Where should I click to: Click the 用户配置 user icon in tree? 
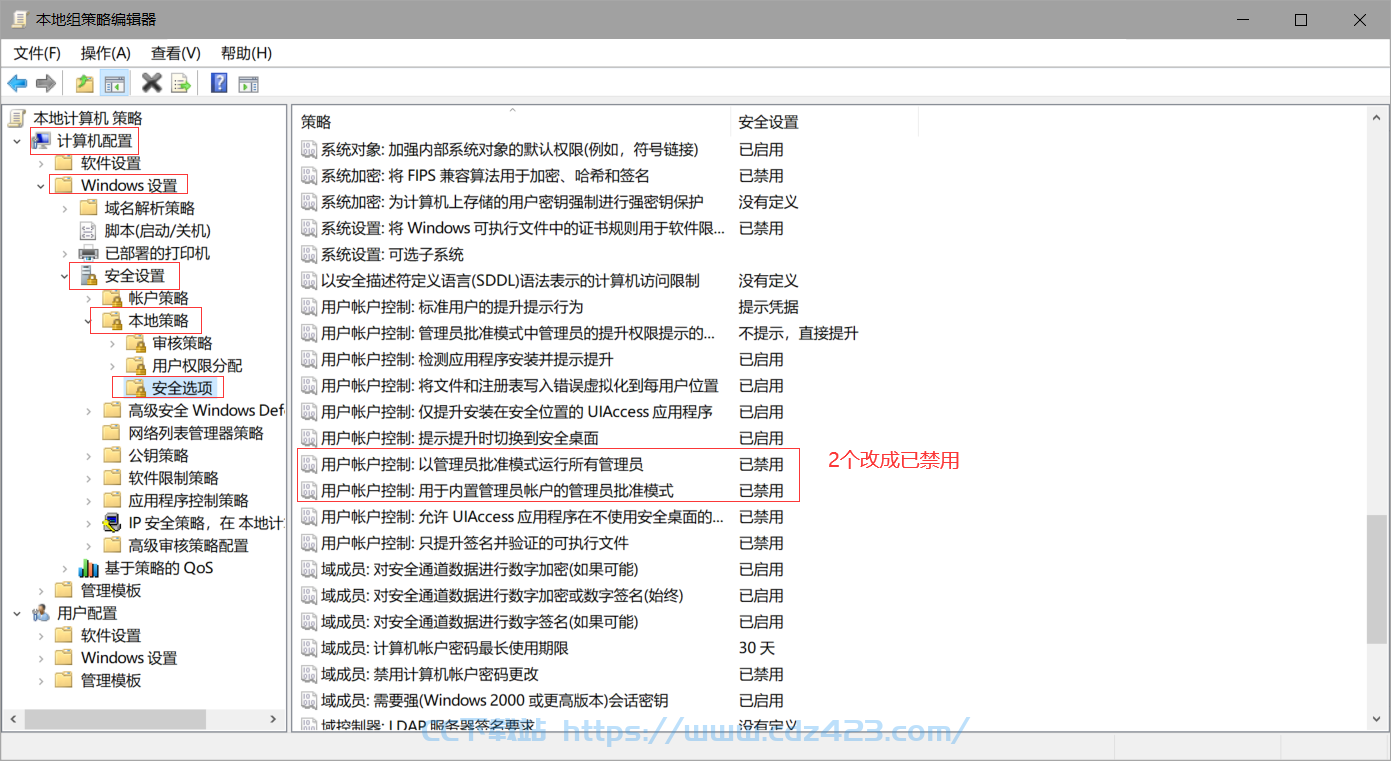(40, 613)
